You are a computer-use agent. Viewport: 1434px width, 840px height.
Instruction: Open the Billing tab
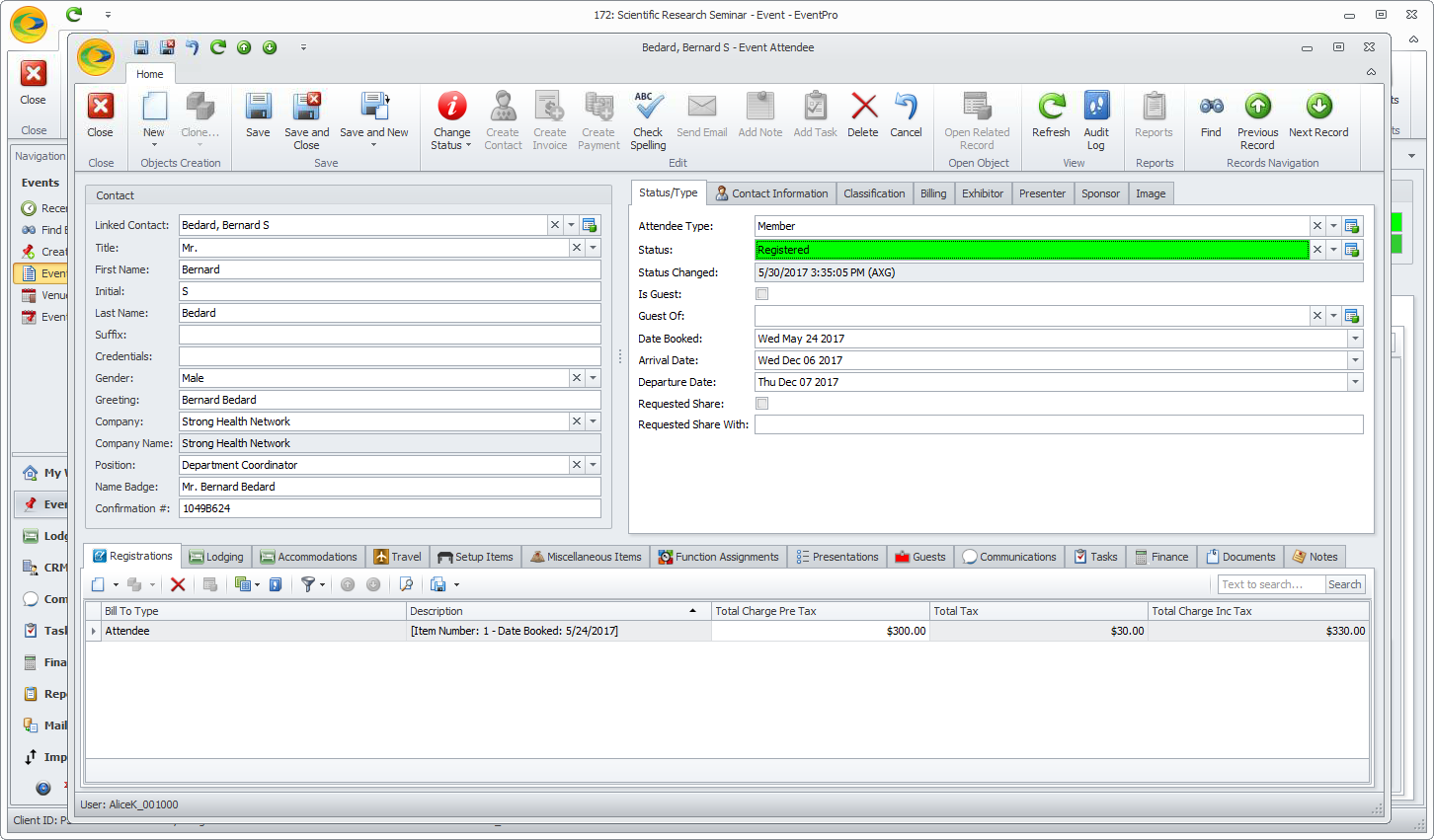[x=933, y=193]
